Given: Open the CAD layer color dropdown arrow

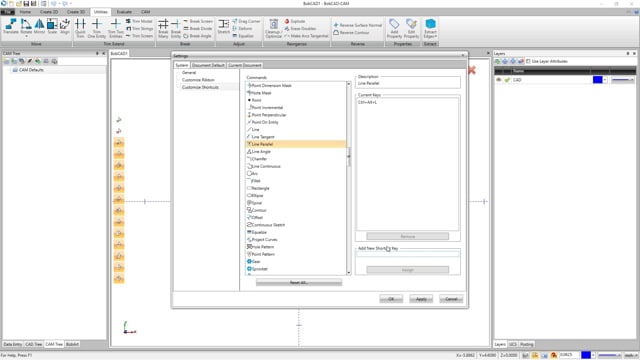Looking at the screenshot, I should point(605,80).
